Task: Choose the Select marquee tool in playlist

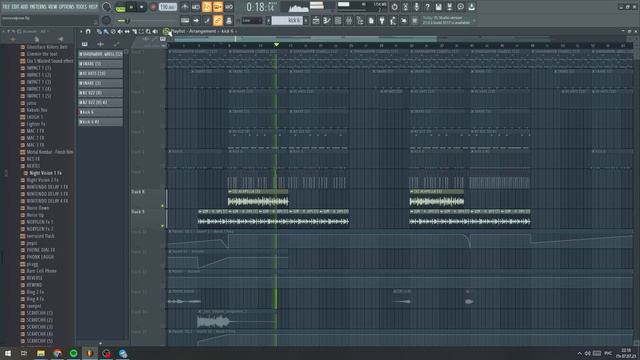Action: pyautogui.click(x=141, y=31)
